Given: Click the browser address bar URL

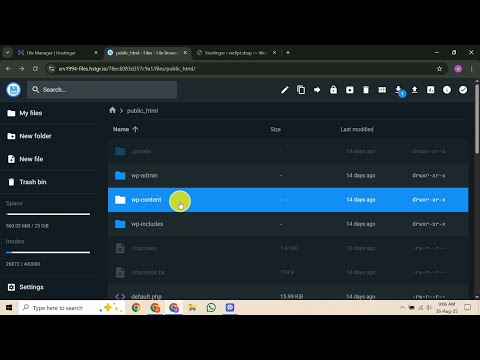Looking at the screenshot, I should click(127, 69).
